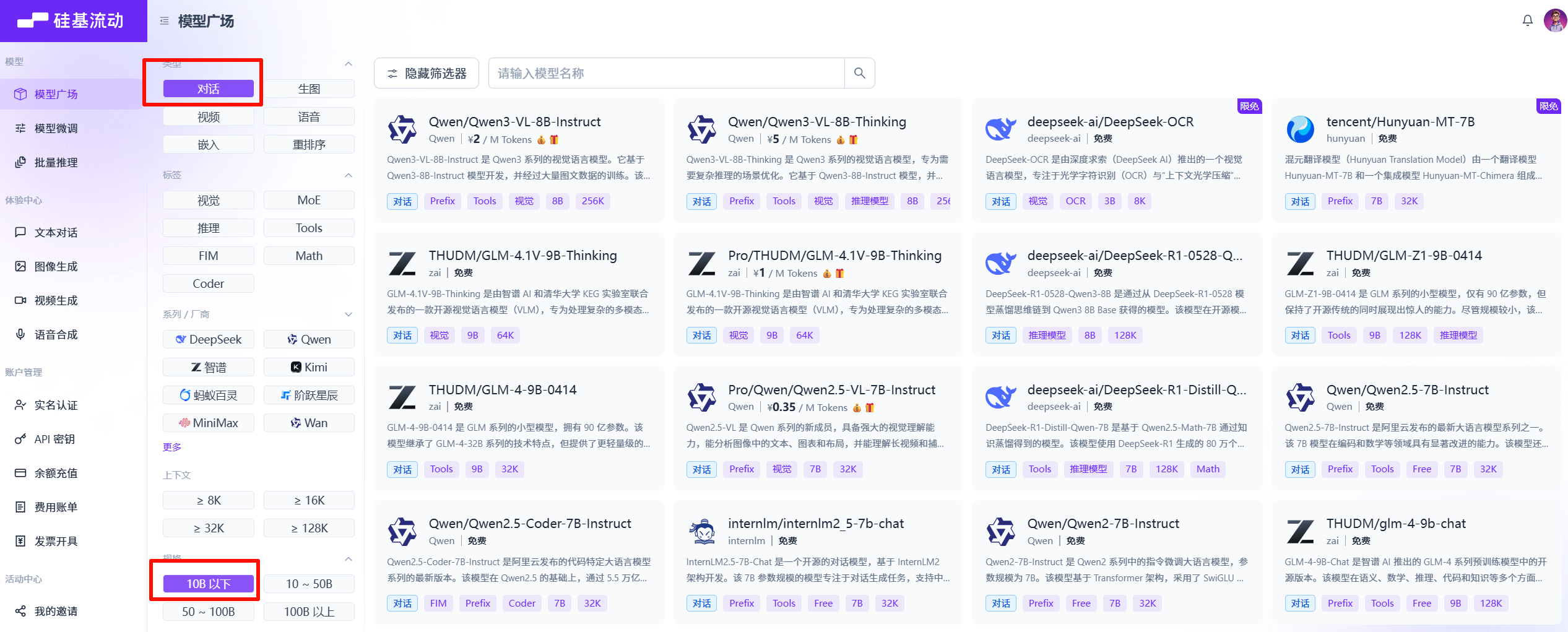The width and height of the screenshot is (1568, 632).
Task: Go to API 密钥 page
Action: [54, 439]
